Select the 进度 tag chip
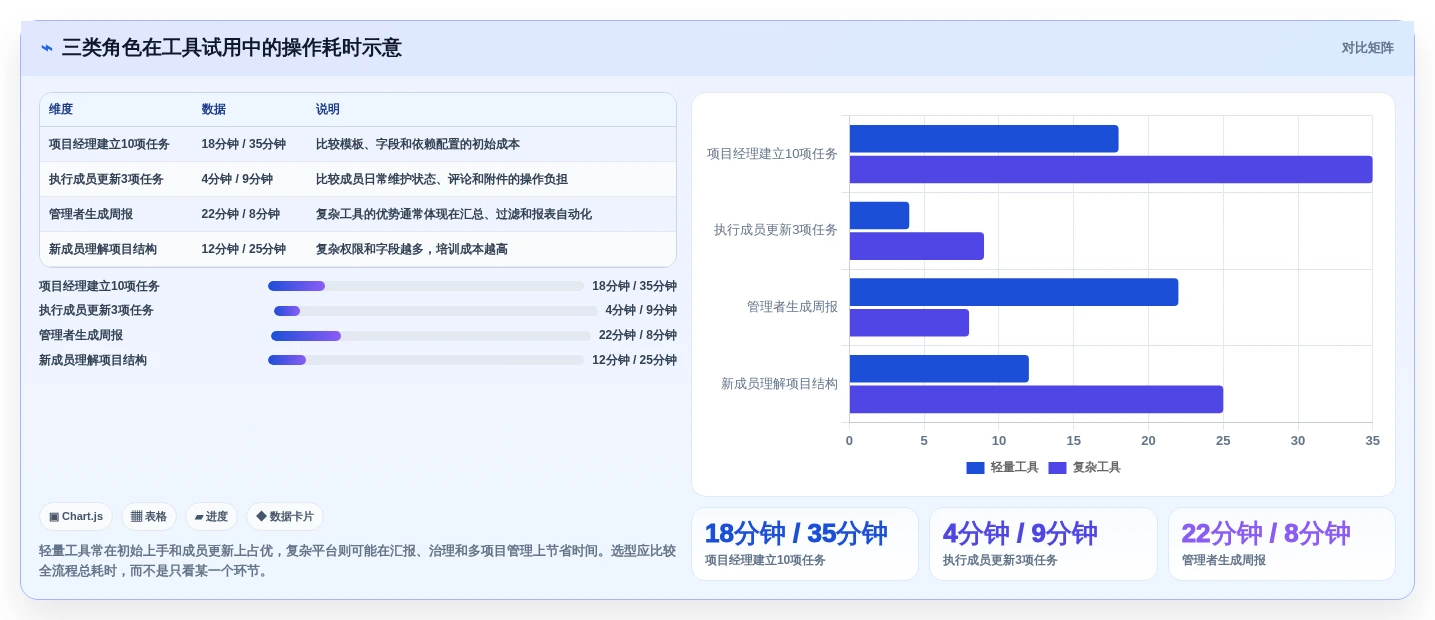The height and width of the screenshot is (620, 1435). point(211,517)
